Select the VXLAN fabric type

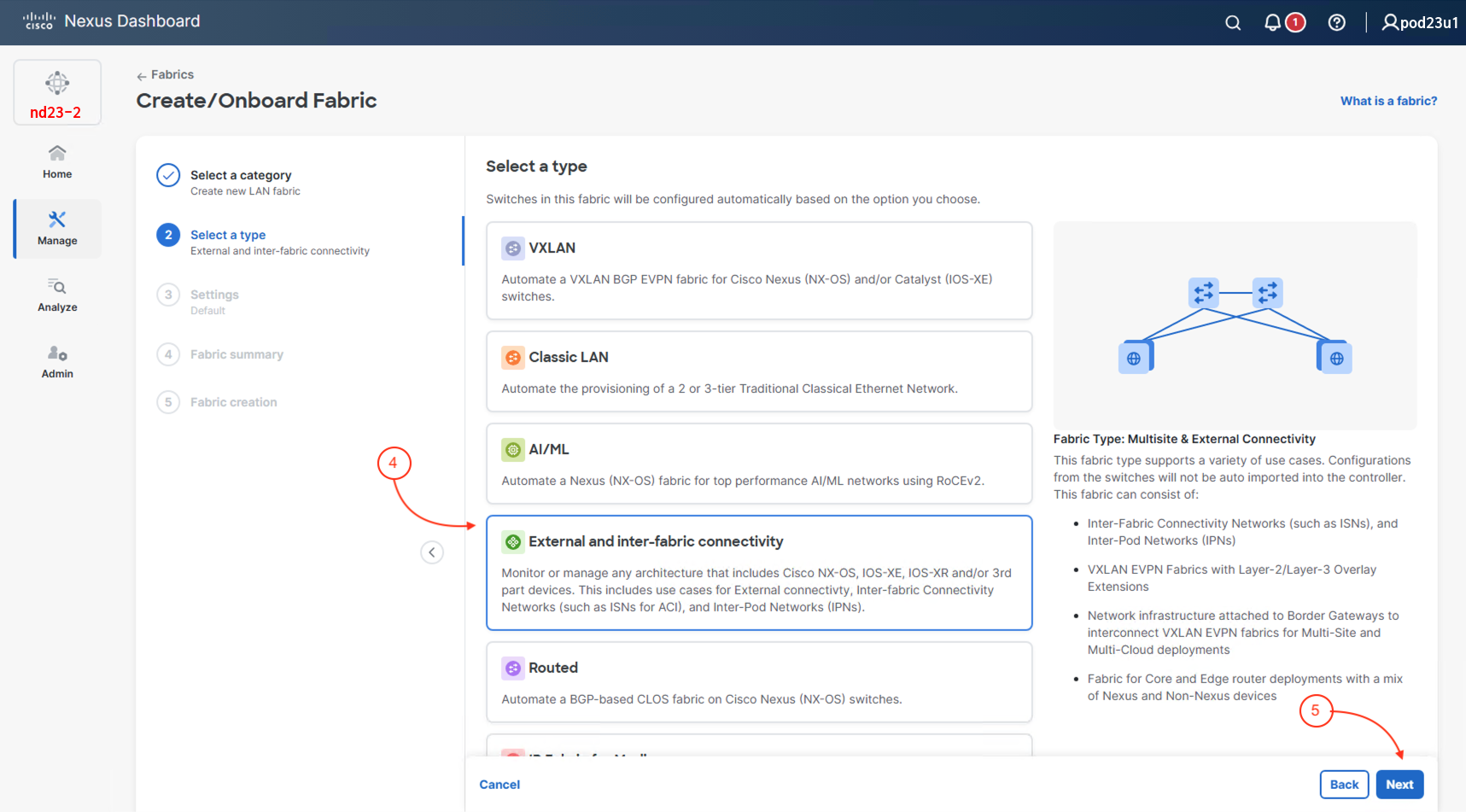(x=758, y=271)
